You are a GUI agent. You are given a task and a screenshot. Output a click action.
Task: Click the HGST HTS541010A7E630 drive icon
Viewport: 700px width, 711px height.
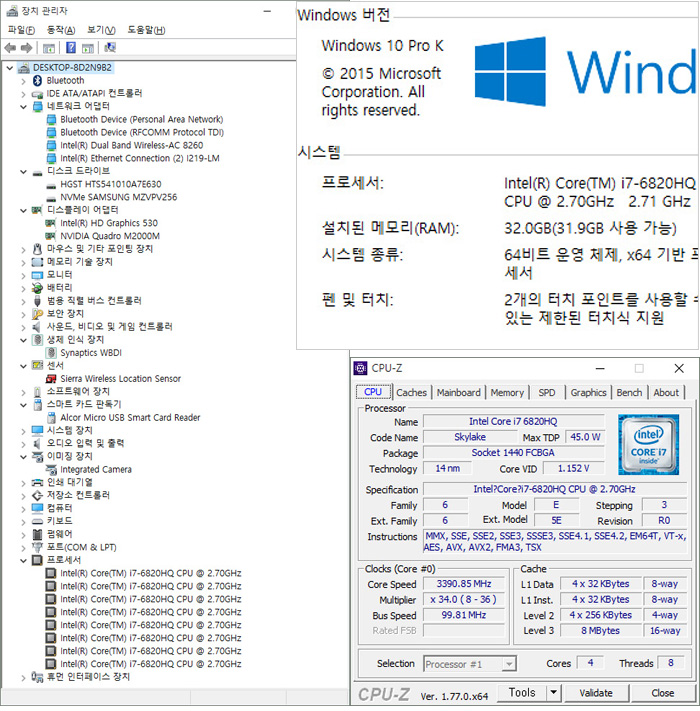51,185
